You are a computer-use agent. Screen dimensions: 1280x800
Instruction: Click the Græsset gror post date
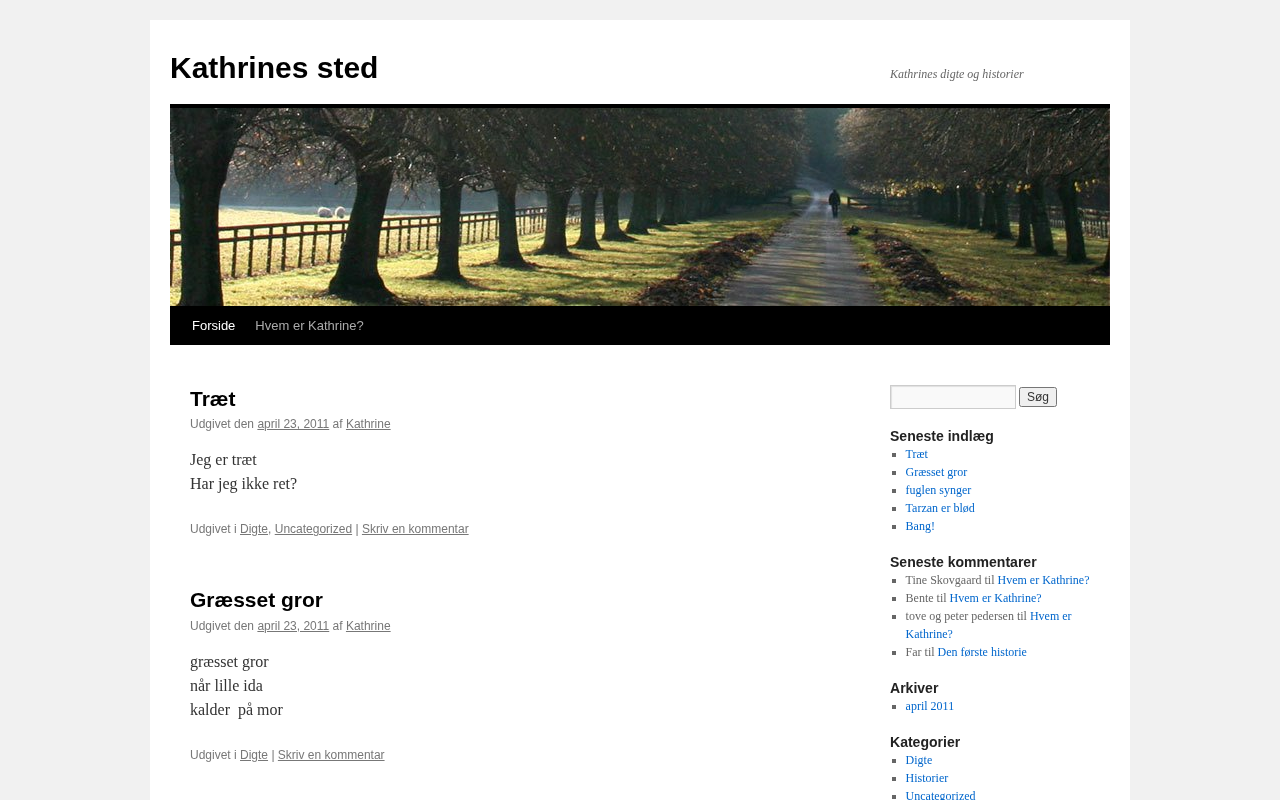coord(293,626)
